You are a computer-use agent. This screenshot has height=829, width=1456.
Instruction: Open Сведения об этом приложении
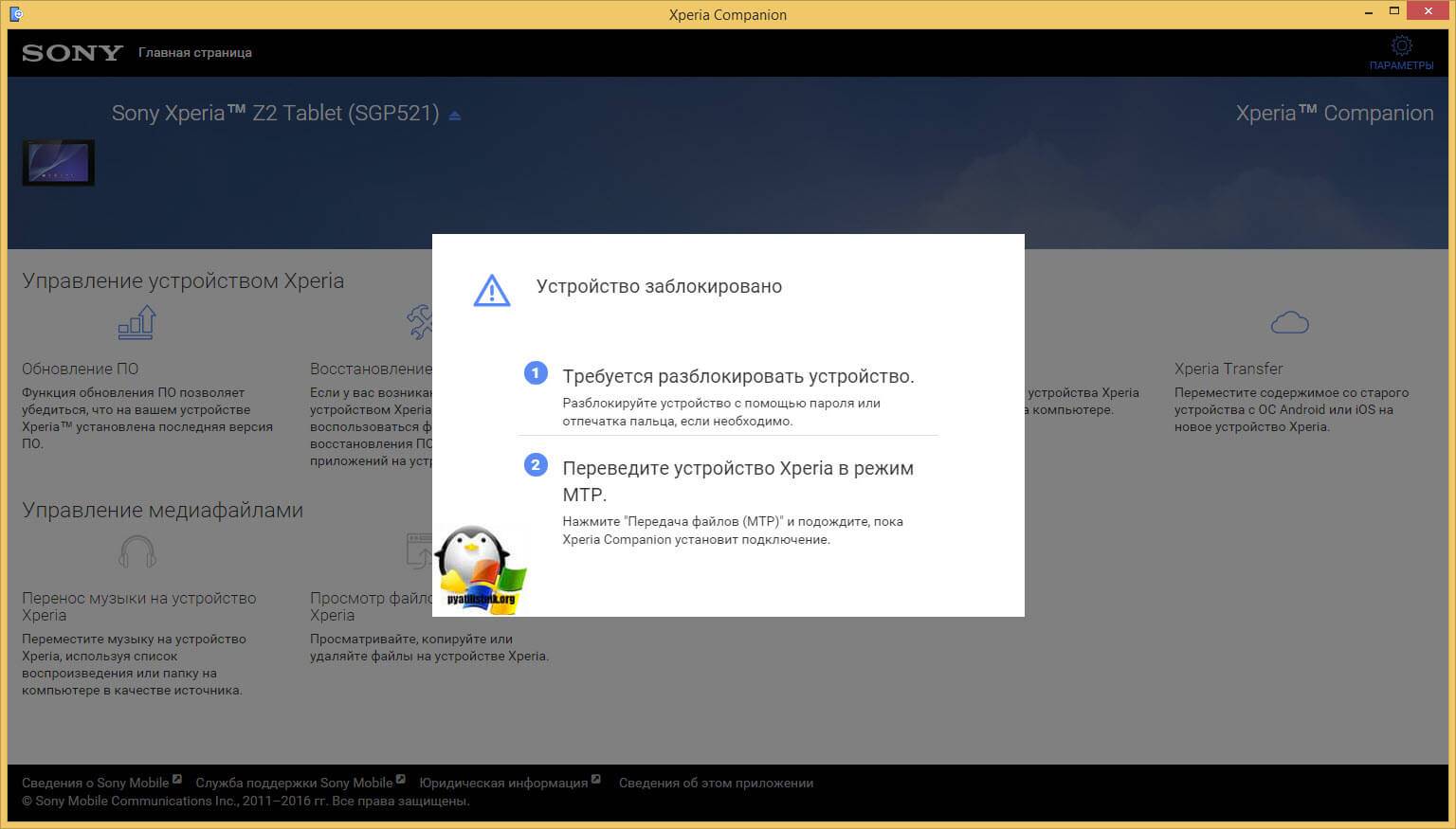tap(716, 783)
